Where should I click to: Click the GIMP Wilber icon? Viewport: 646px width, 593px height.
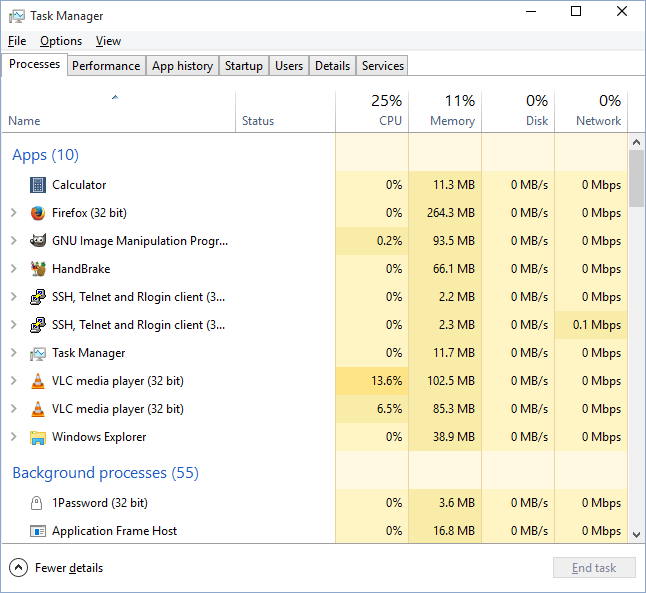pos(38,241)
